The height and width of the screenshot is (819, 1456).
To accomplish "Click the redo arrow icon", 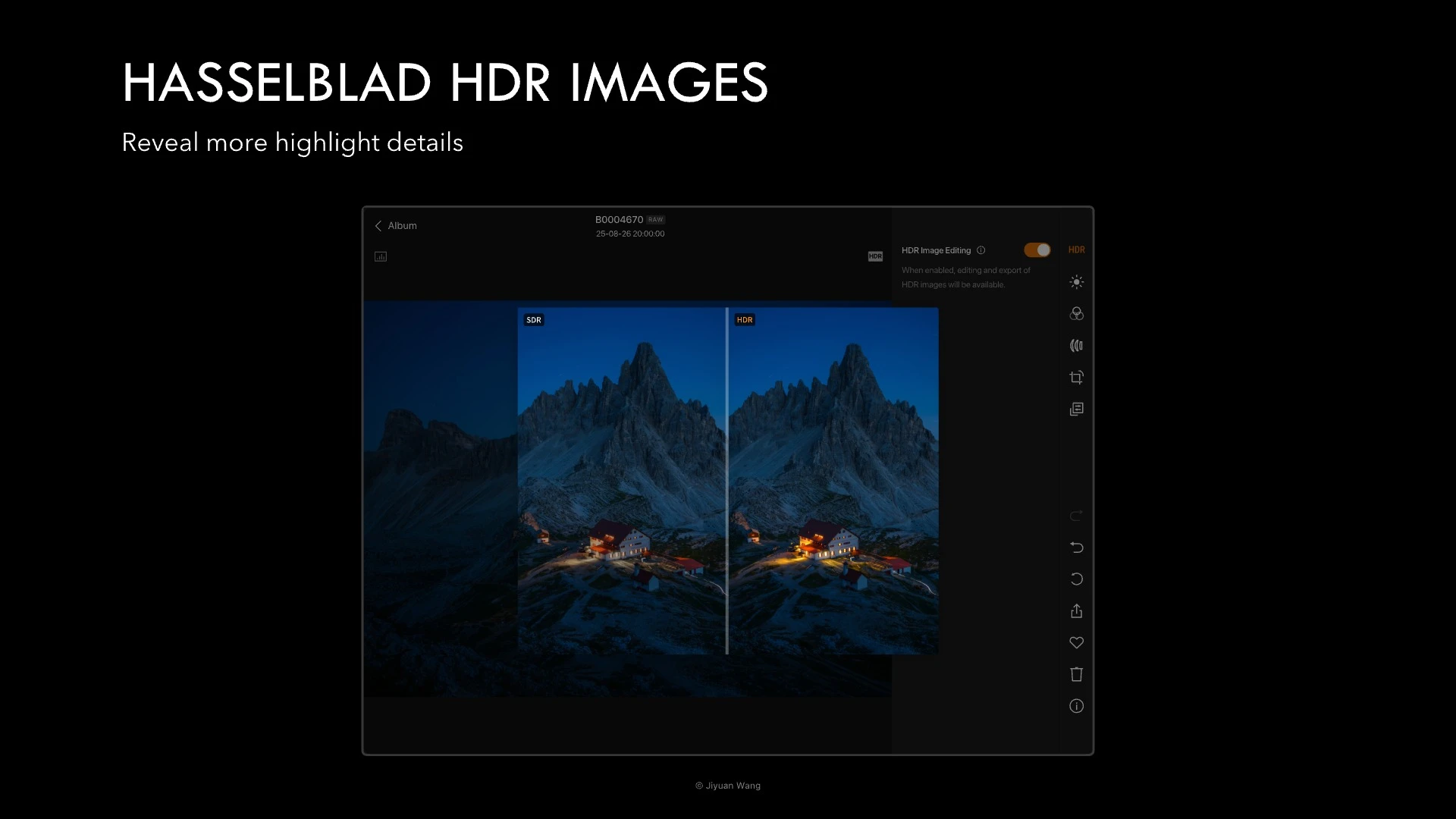I will (x=1076, y=516).
